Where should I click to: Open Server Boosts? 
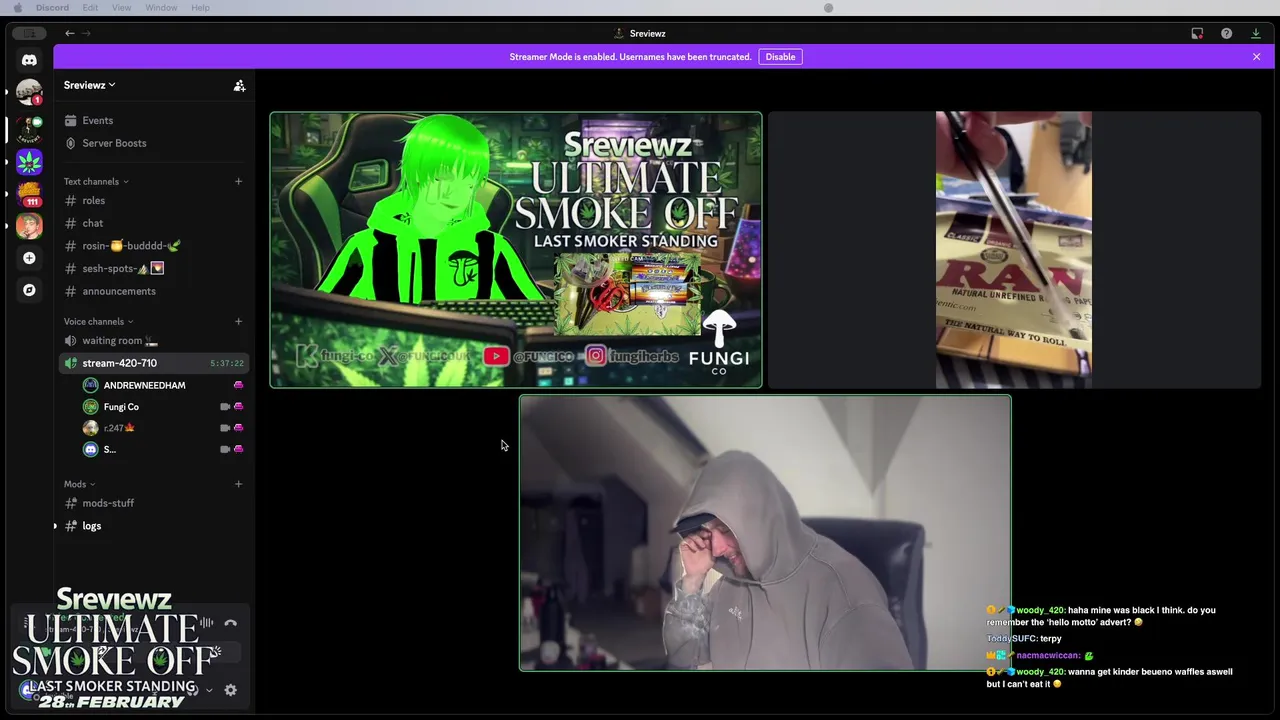[152, 143]
